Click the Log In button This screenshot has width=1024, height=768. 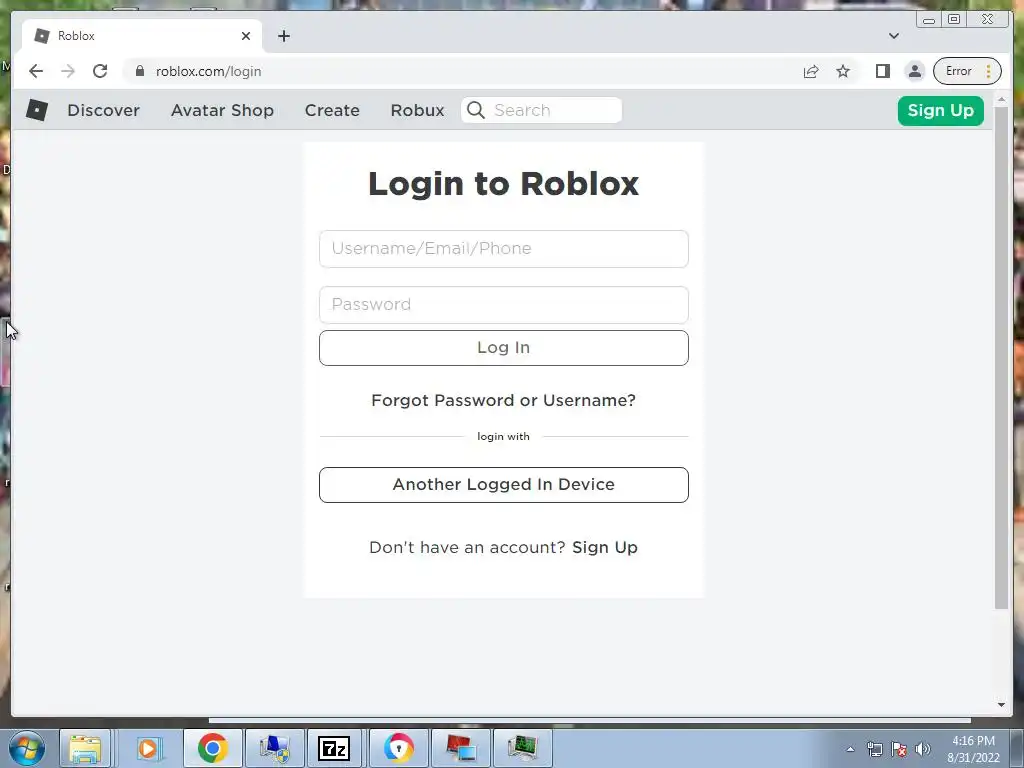point(504,348)
